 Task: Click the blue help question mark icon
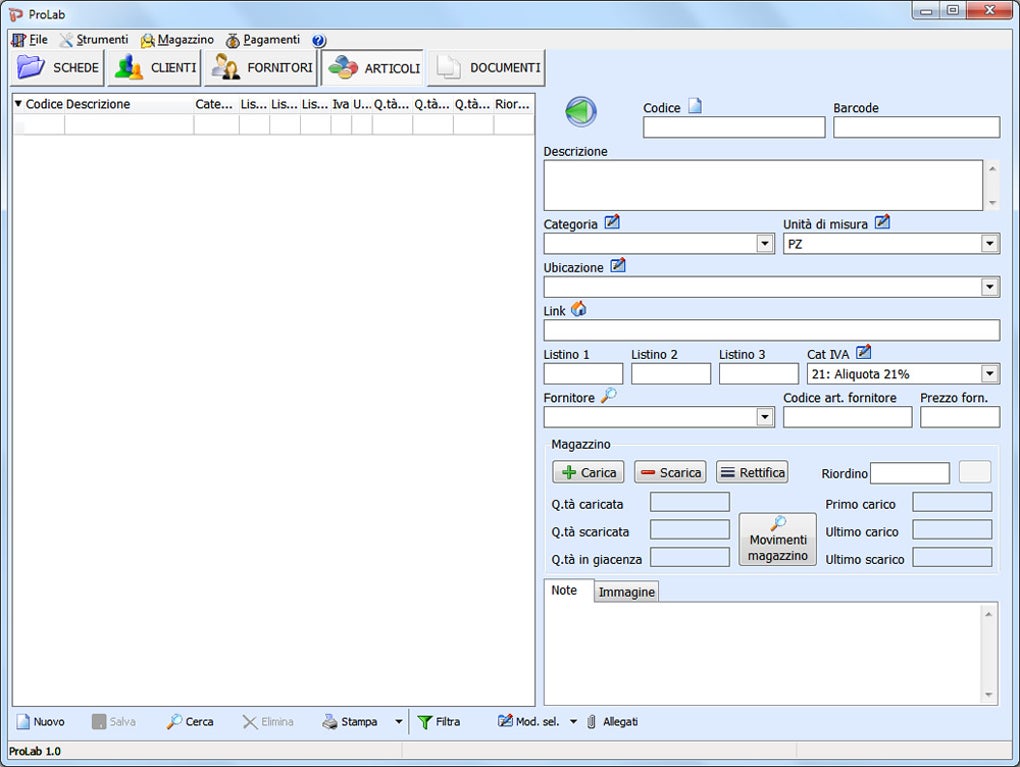(x=318, y=40)
